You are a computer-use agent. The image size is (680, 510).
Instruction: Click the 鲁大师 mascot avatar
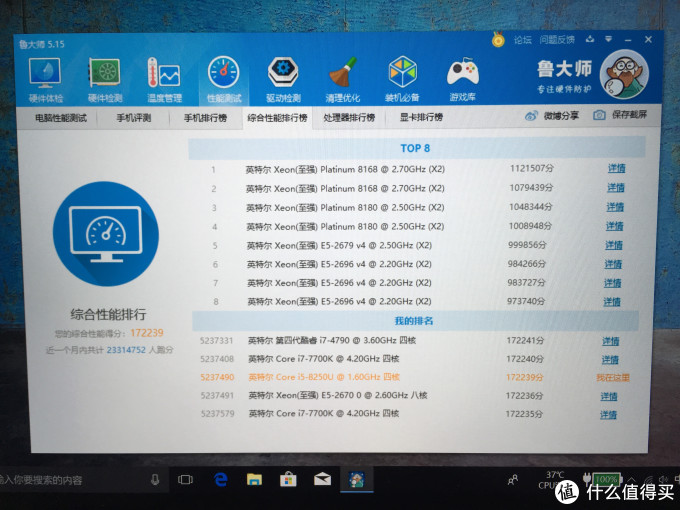pos(624,74)
